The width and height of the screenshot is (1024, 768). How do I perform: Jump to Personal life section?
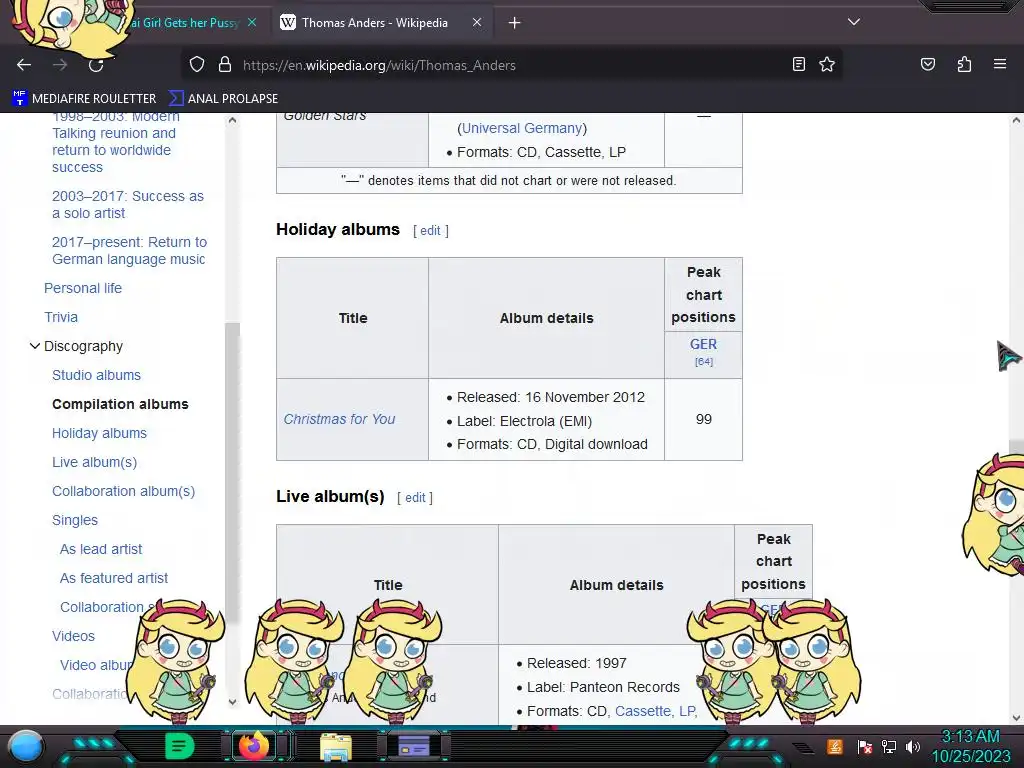(x=83, y=288)
